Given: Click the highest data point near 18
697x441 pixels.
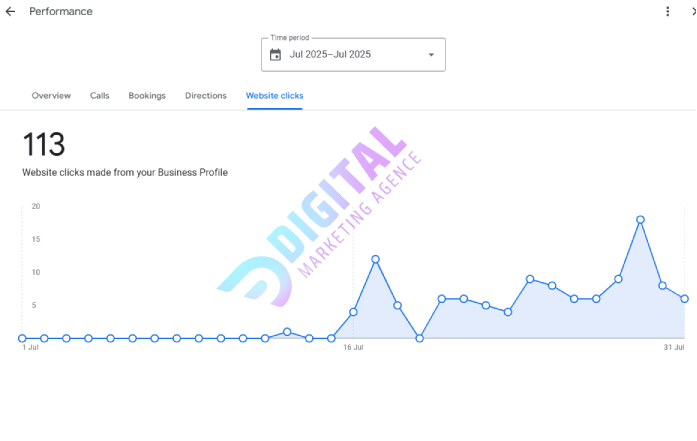Looking at the screenshot, I should point(640,220).
